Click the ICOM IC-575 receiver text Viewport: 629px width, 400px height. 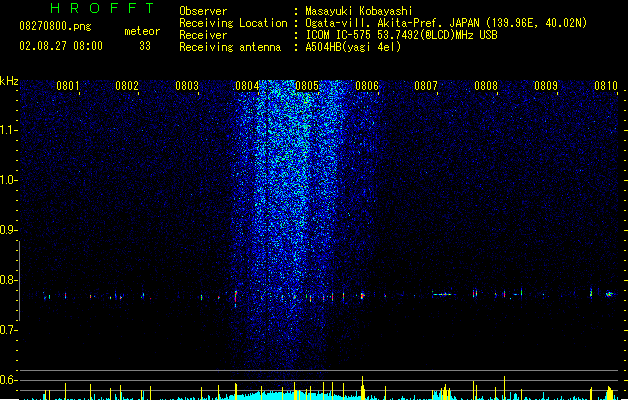(402, 35)
